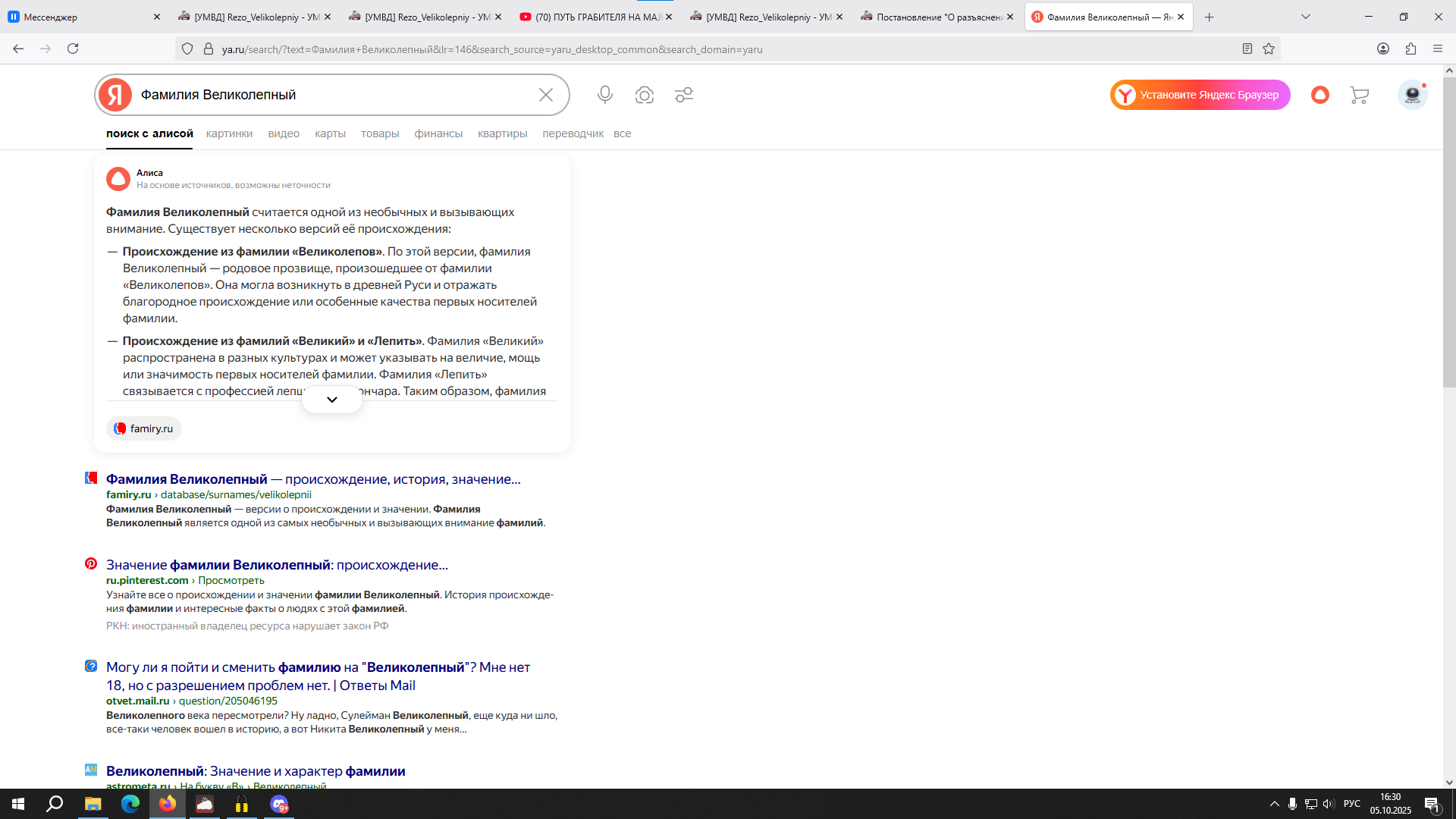Click Установите Яндекс Браузер button
The width and height of the screenshot is (1456, 819).
[x=1200, y=95]
